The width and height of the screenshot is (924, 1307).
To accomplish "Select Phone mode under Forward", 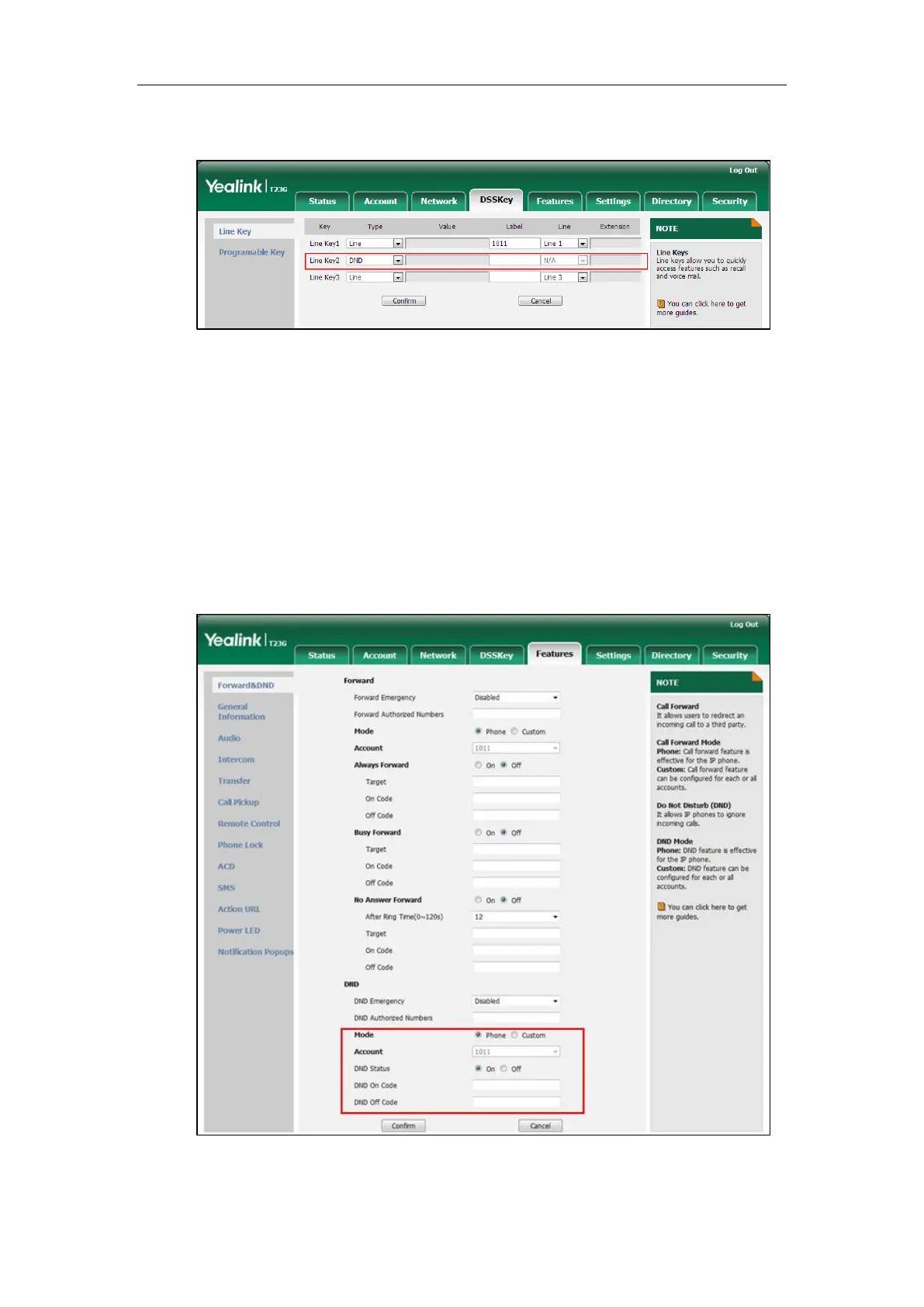I will pyautogui.click(x=478, y=731).
